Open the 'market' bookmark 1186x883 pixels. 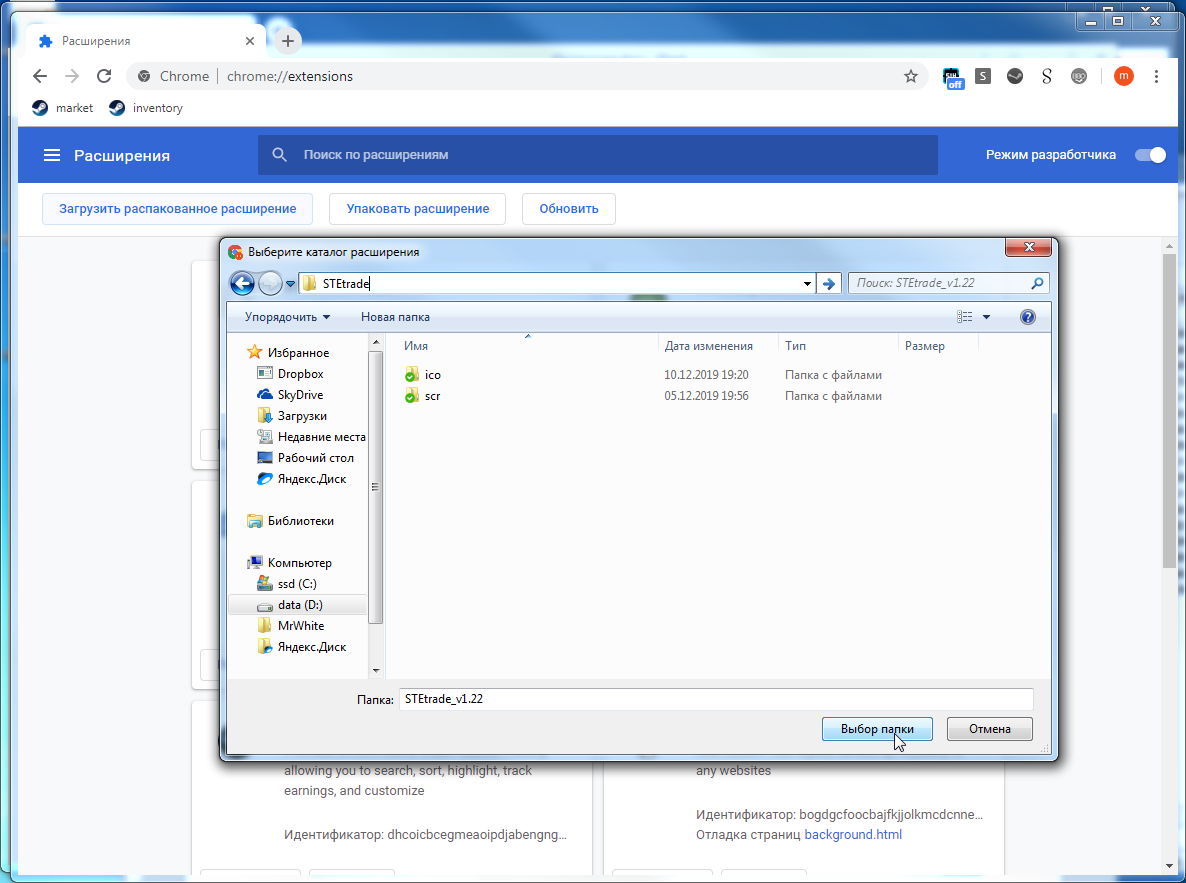[63, 108]
